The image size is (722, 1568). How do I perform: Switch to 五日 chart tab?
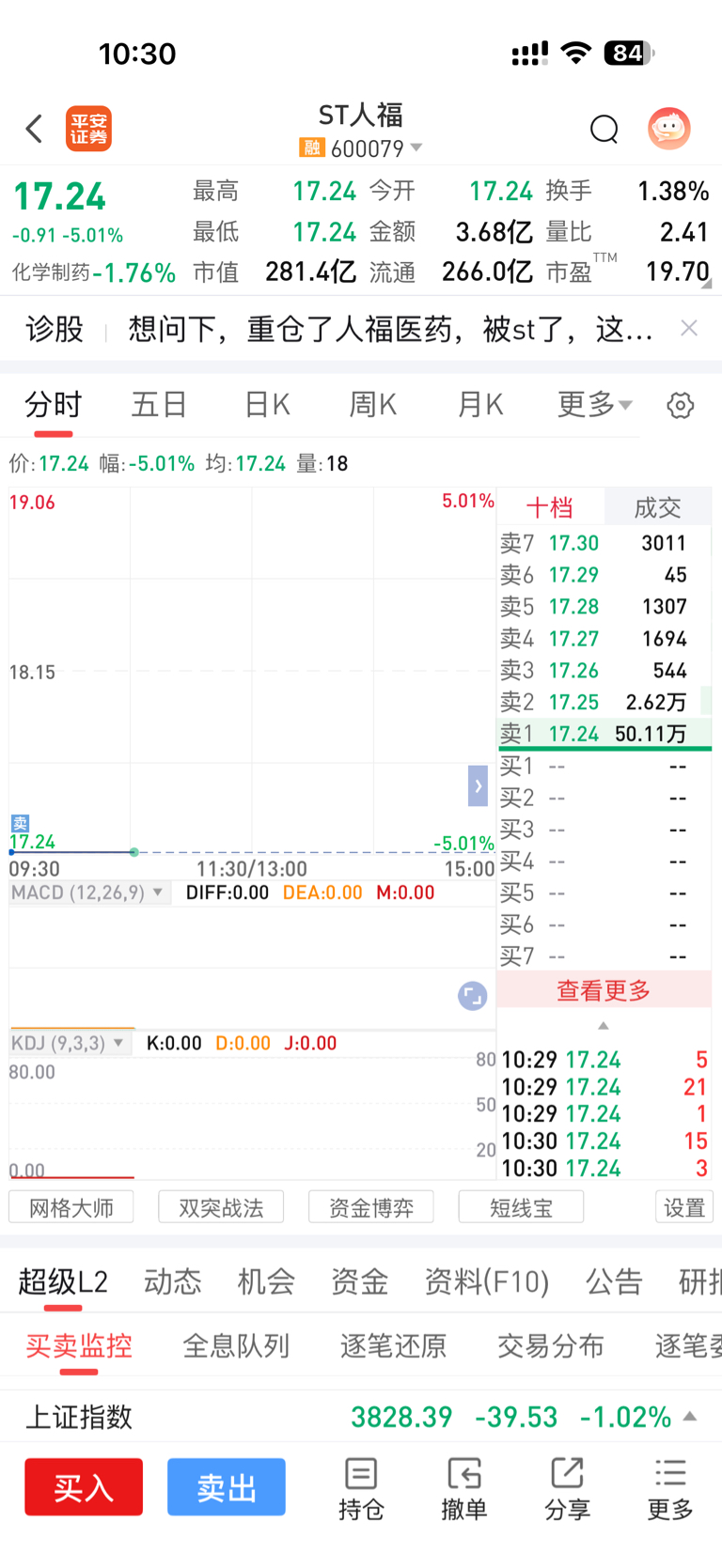(160, 405)
